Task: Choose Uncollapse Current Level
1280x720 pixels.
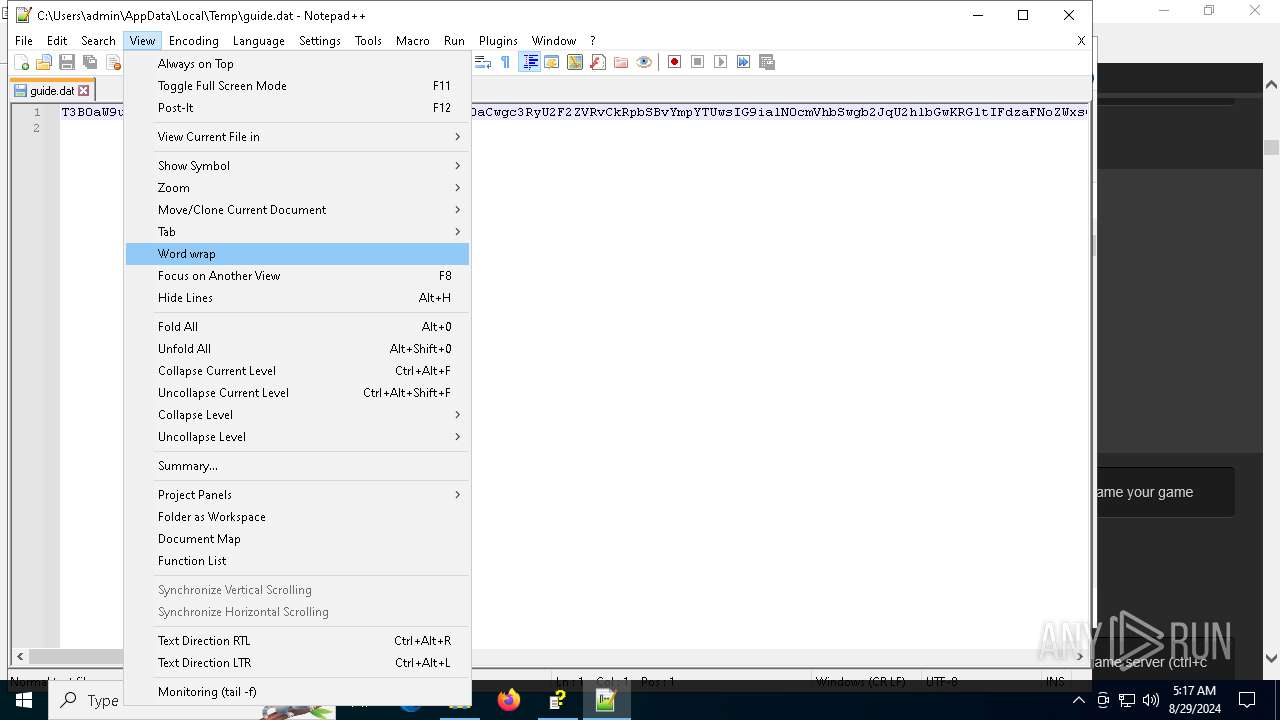Action: point(297,393)
